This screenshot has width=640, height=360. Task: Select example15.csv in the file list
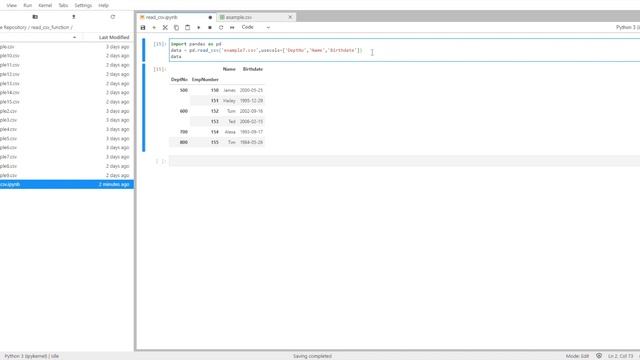(x=67, y=102)
